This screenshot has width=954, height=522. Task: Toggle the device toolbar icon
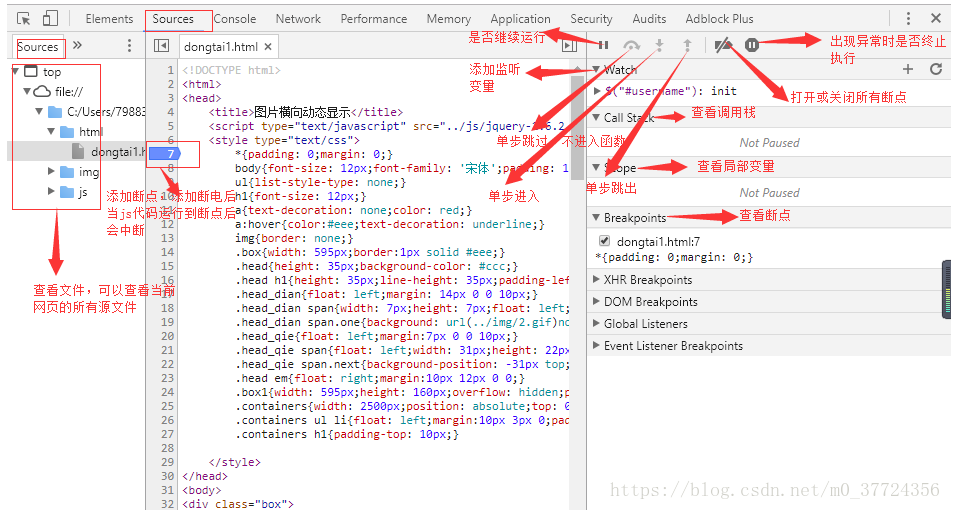tap(50, 19)
